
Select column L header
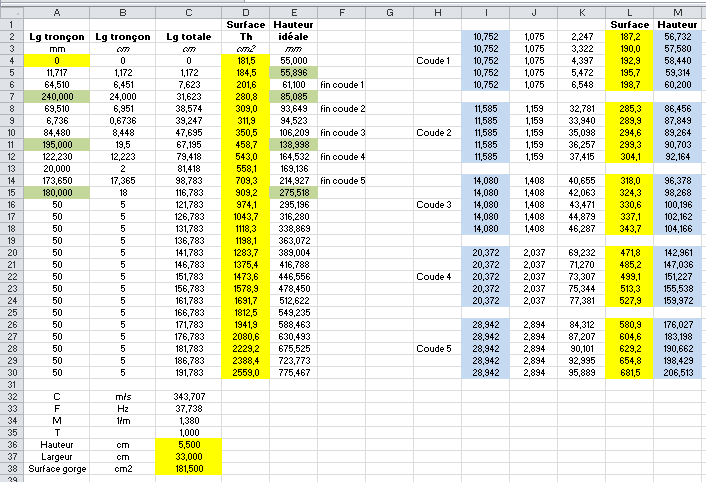tap(629, 13)
